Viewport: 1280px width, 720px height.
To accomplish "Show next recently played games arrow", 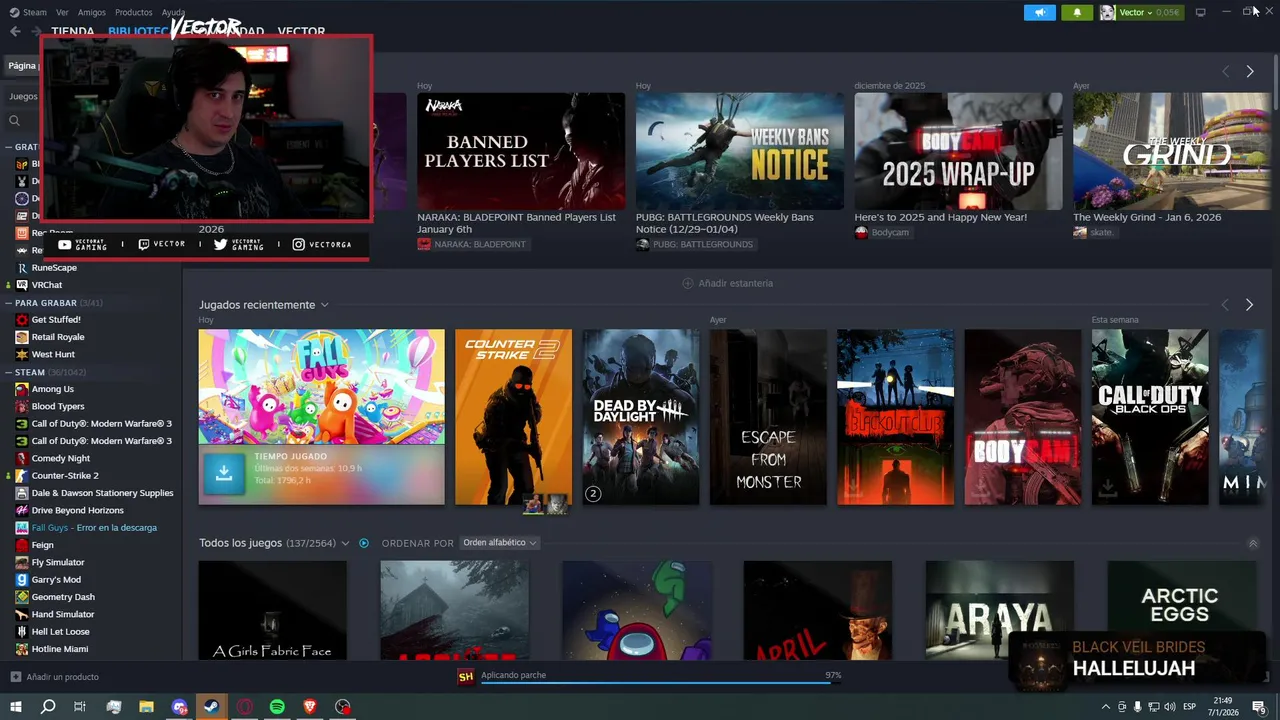I will (1249, 305).
